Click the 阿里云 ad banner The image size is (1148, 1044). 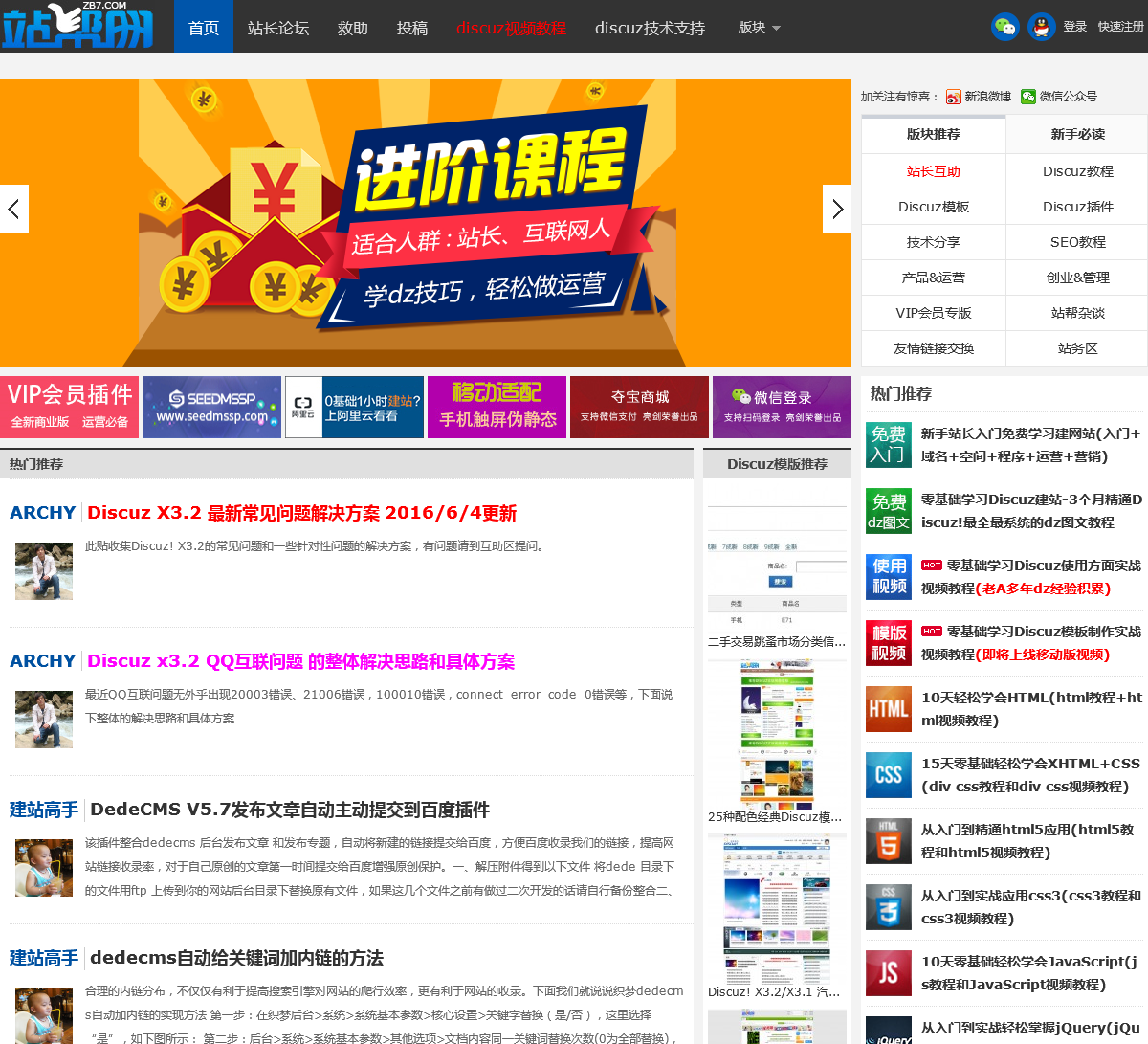354,407
